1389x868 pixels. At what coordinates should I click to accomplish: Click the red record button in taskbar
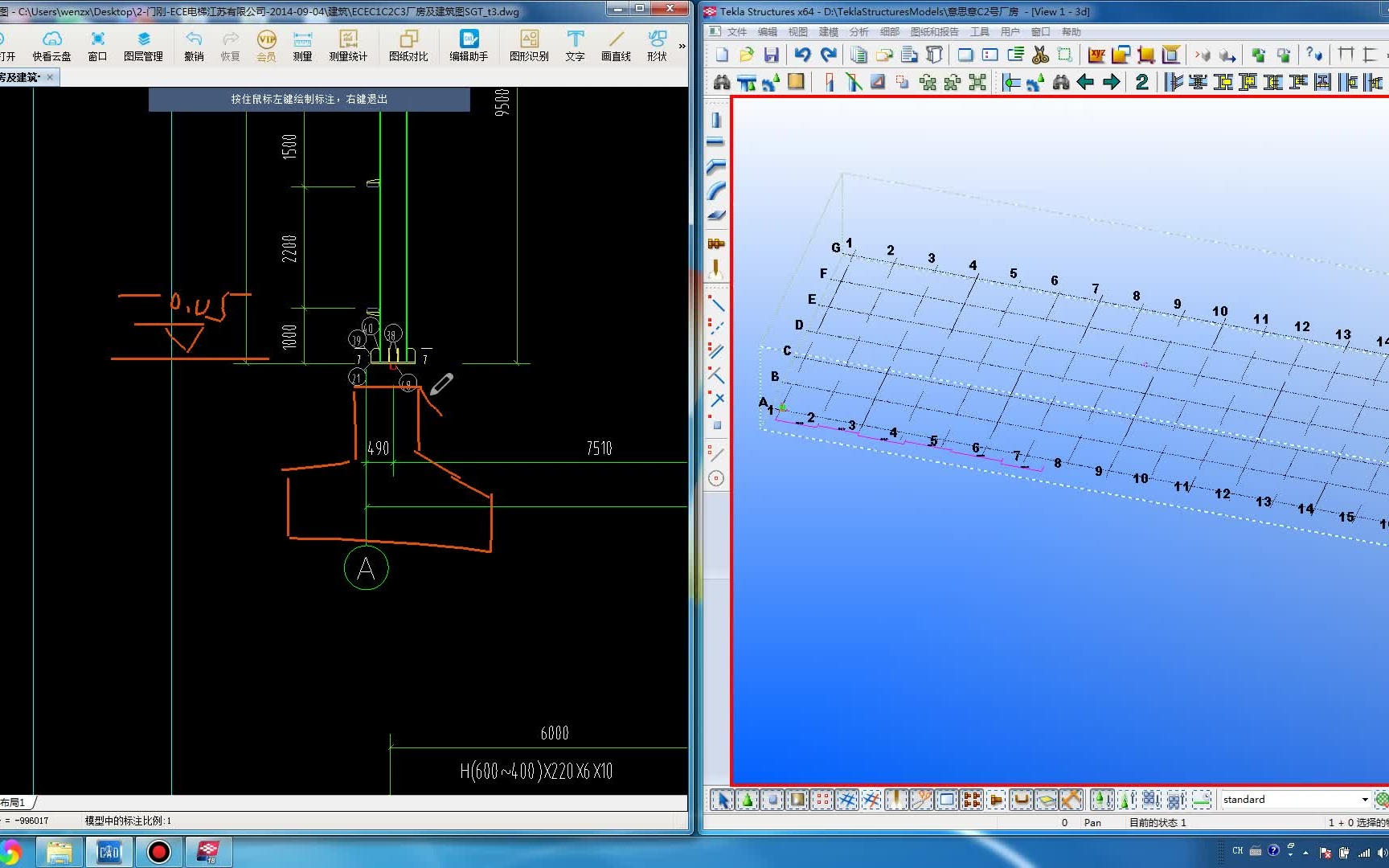[x=159, y=852]
